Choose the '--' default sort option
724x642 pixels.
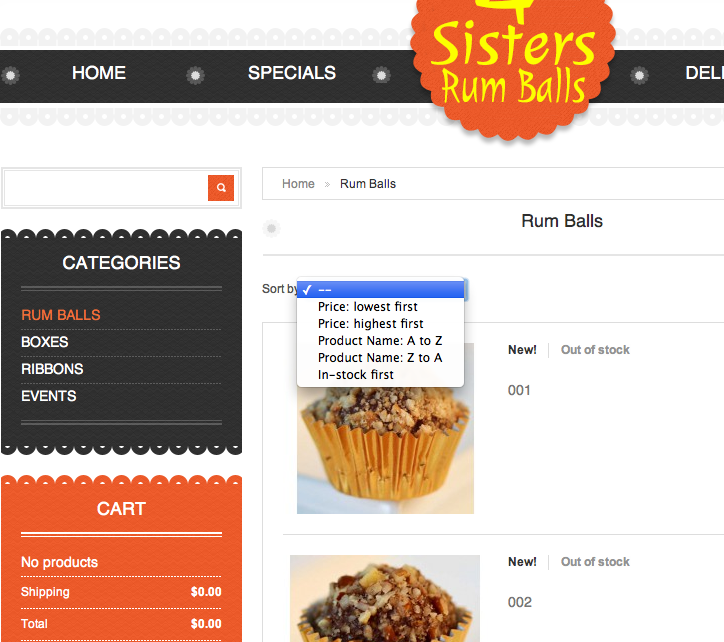tap(380, 290)
